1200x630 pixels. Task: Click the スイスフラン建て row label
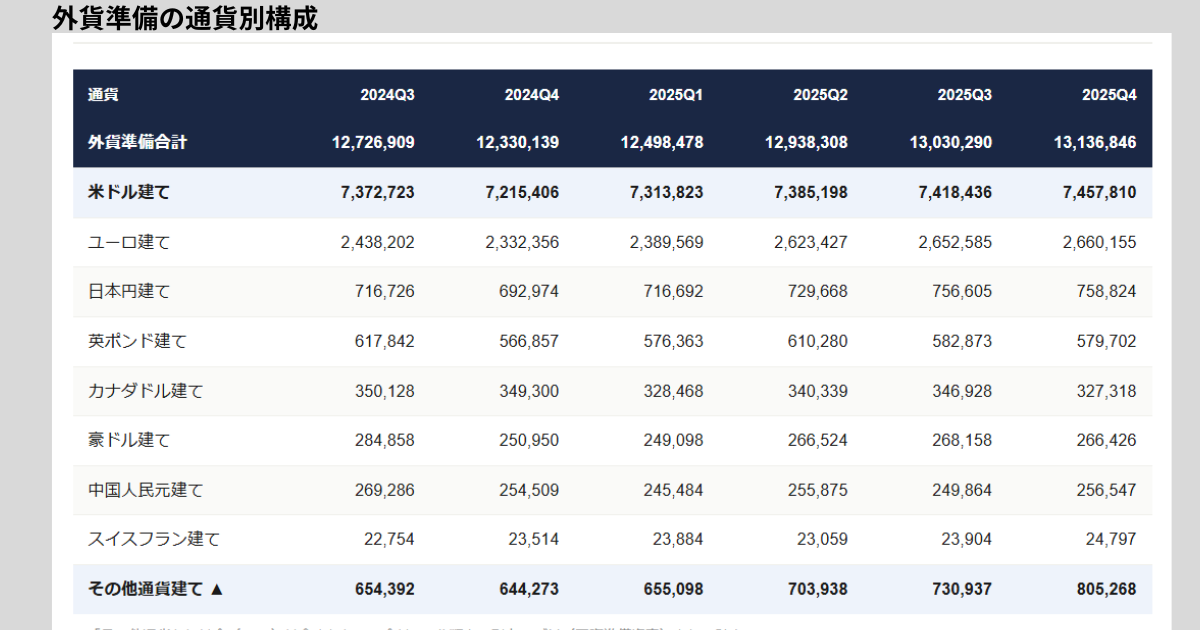[x=153, y=539]
